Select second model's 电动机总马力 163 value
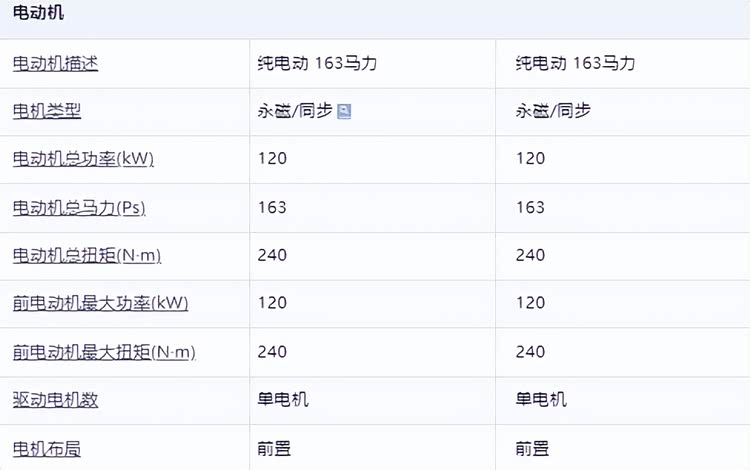The image size is (750, 470). point(530,207)
